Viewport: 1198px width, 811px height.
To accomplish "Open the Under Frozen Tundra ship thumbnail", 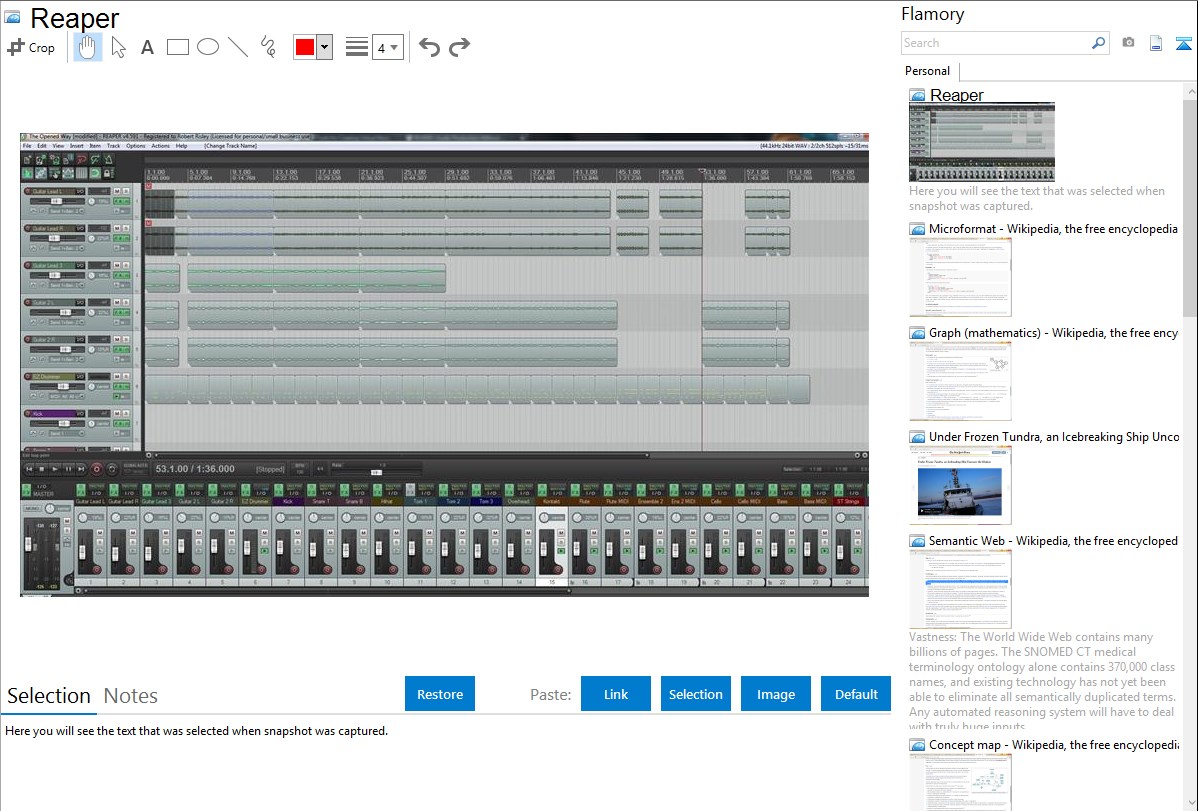I will (x=960, y=485).
